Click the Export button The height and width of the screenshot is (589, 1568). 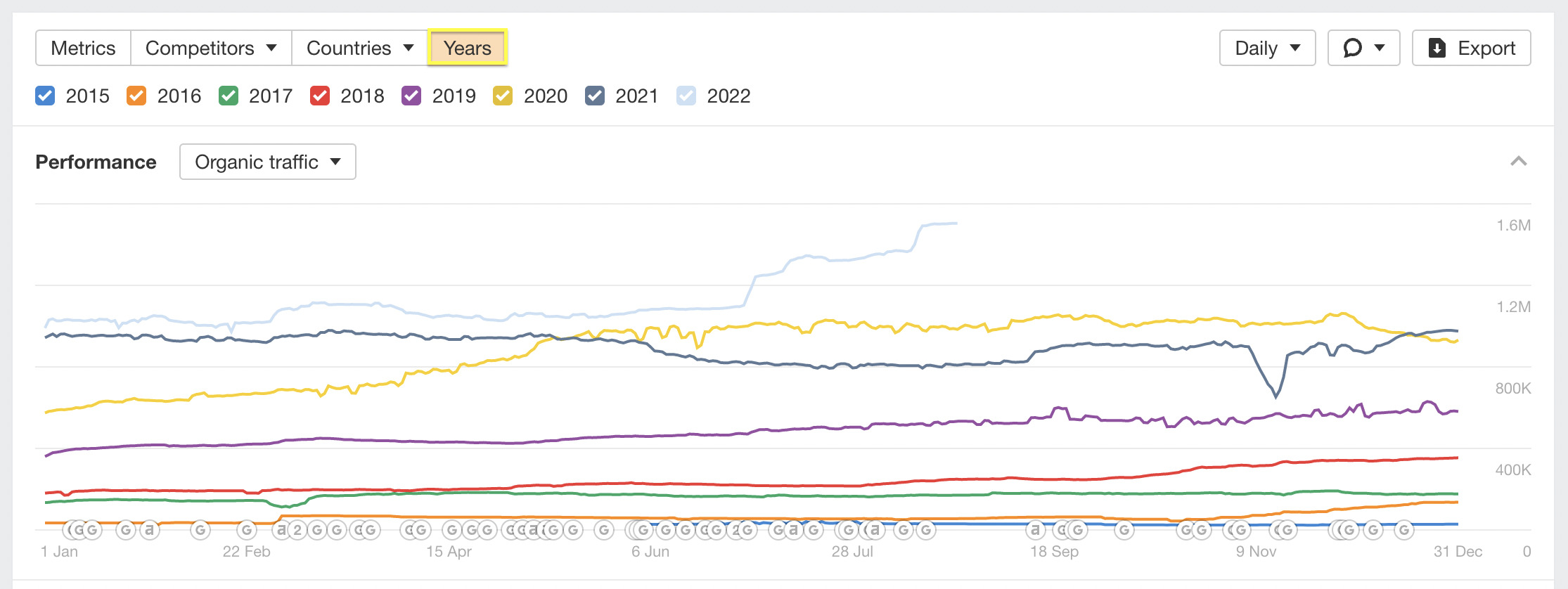(1471, 47)
